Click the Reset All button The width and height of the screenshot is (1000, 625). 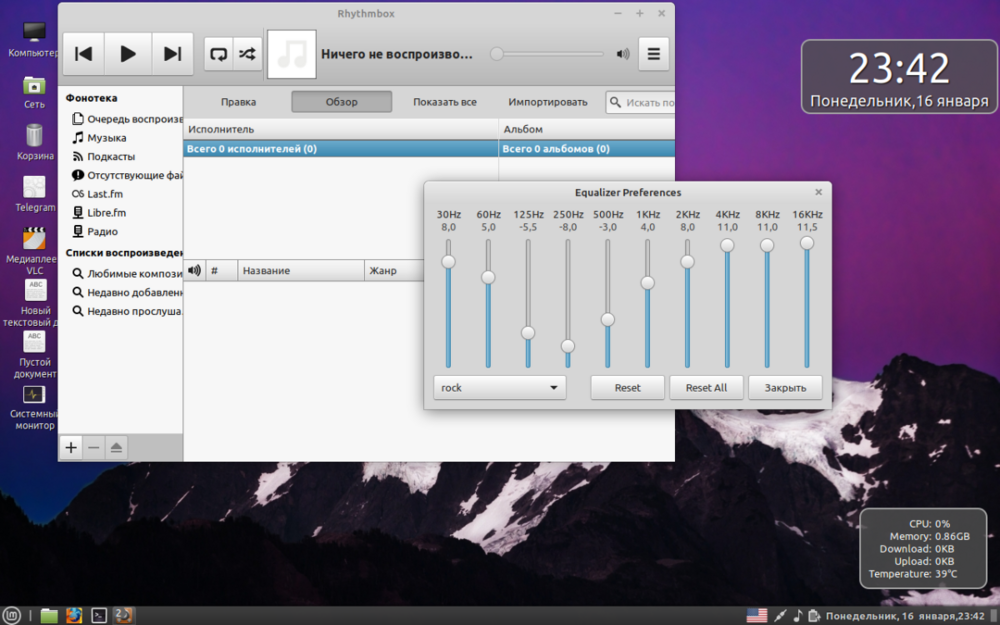[706, 388]
